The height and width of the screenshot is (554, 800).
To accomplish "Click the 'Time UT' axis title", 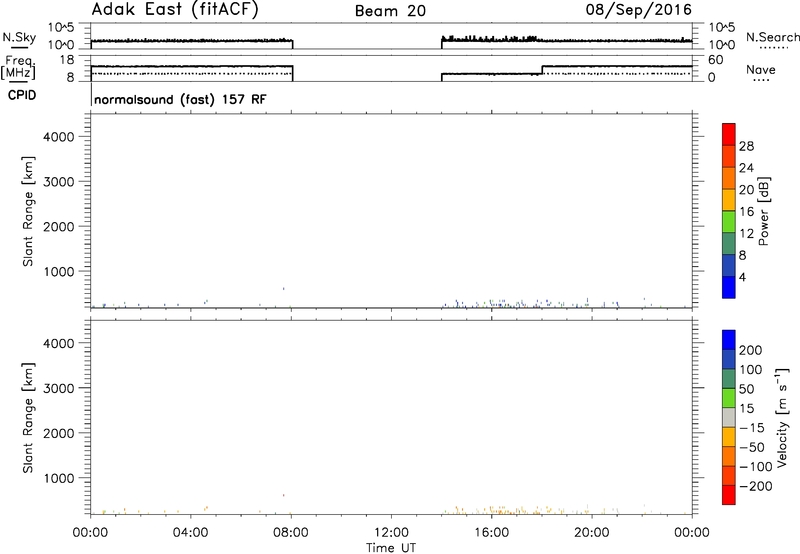I will pyautogui.click(x=391, y=548).
